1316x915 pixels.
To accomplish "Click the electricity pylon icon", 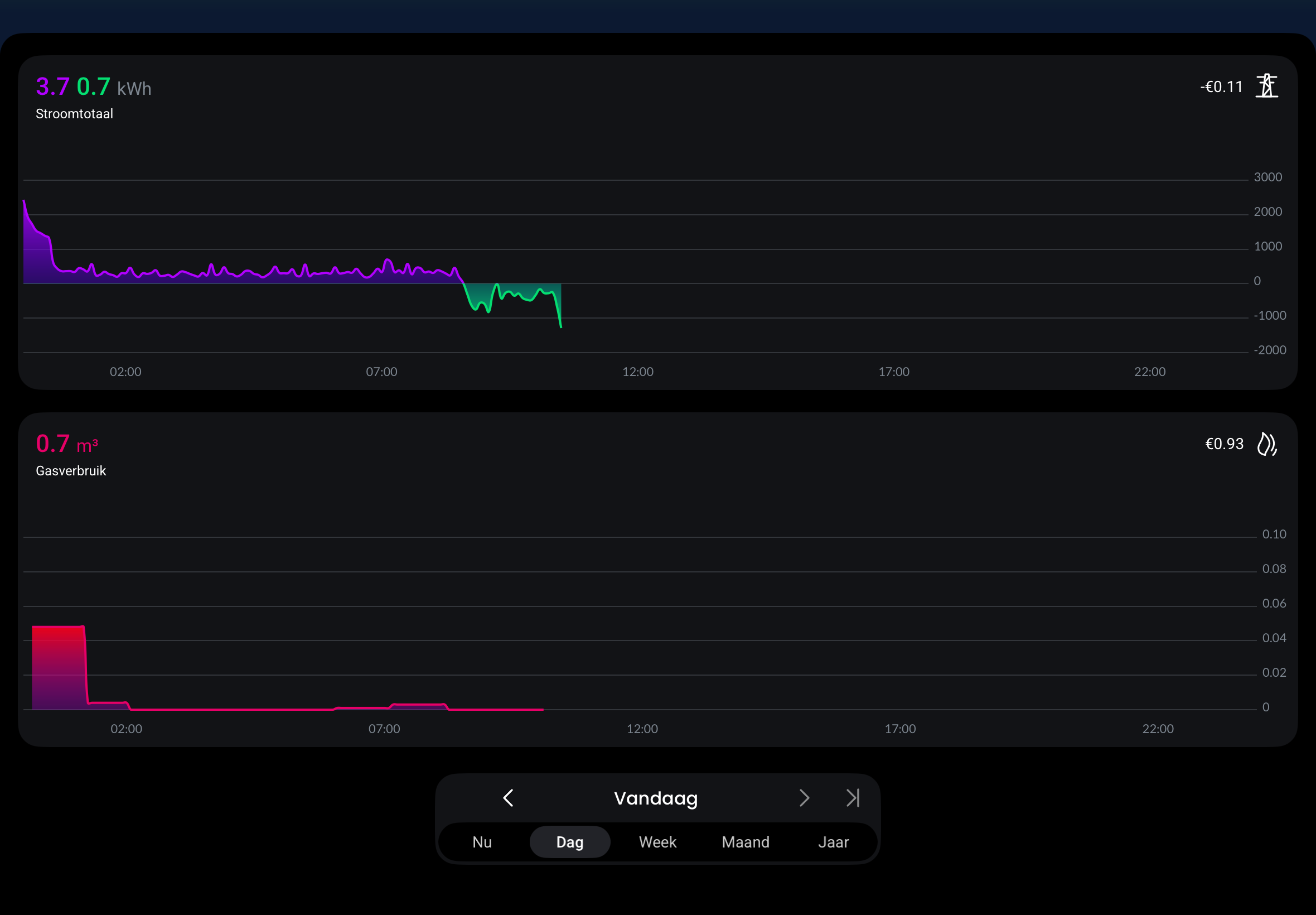I will pyautogui.click(x=1266, y=86).
